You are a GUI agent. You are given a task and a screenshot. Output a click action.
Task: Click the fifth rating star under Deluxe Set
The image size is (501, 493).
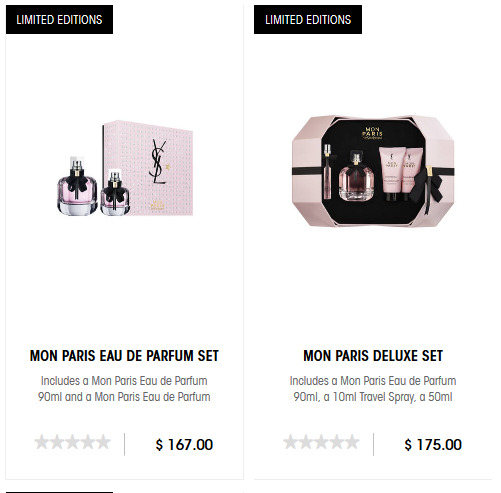coord(352,442)
